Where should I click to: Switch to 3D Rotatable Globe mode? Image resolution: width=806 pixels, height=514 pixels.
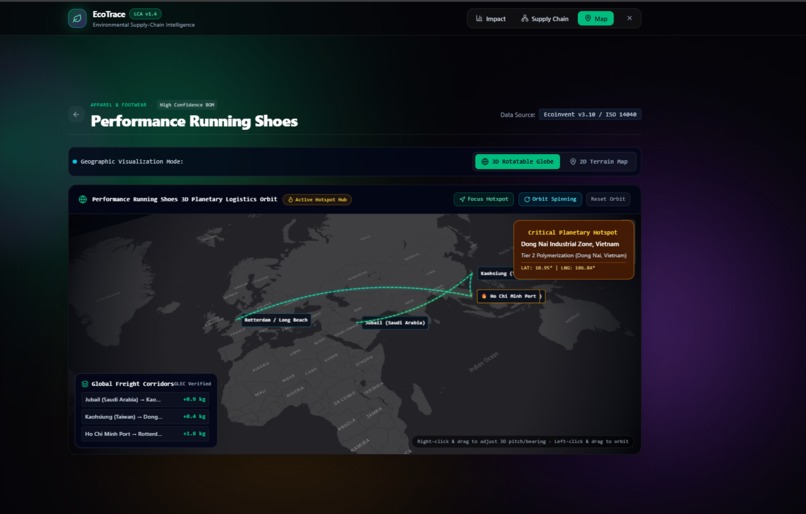[x=518, y=161]
